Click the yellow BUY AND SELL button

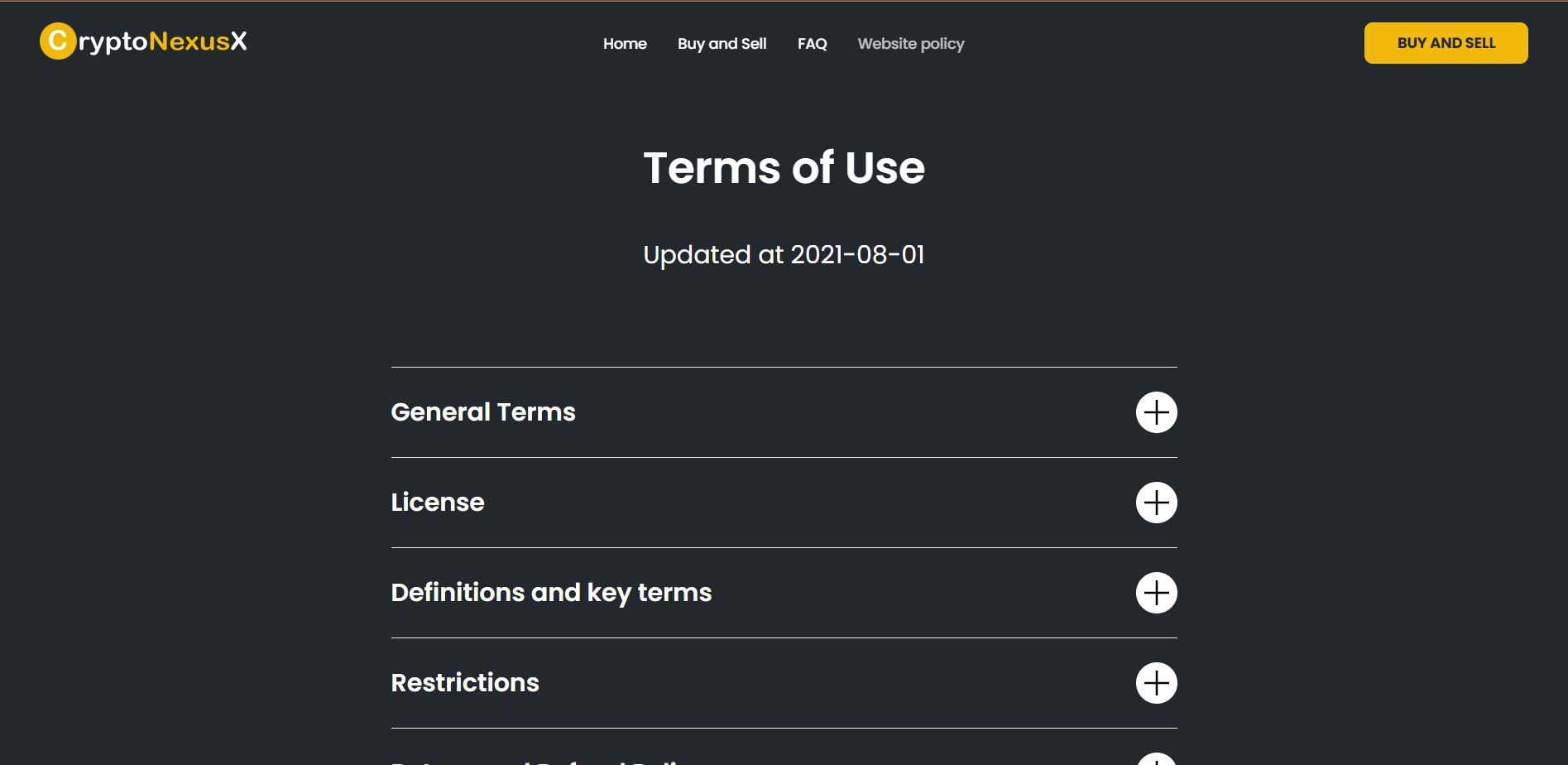tap(1446, 43)
